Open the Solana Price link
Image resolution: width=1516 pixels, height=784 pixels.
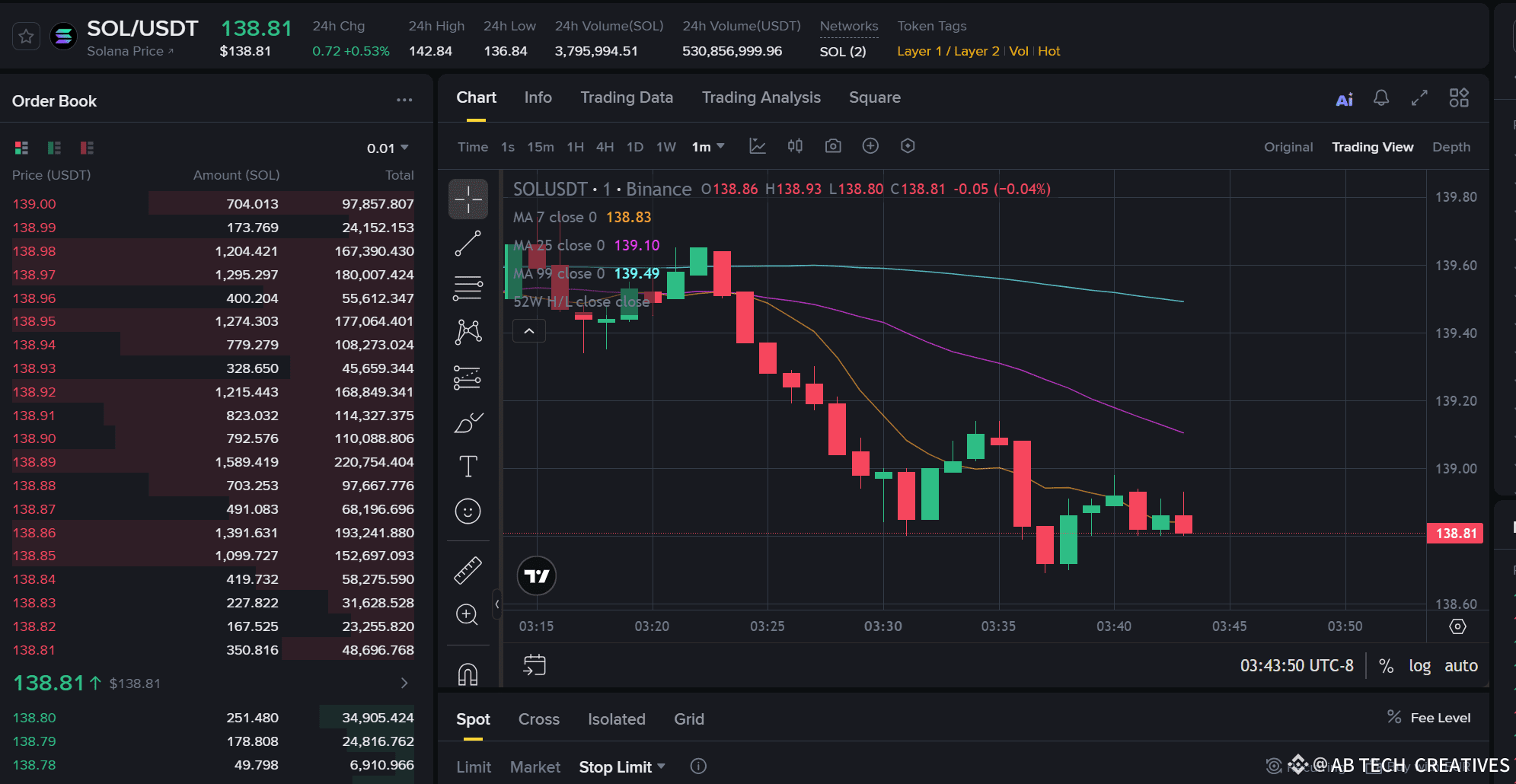[130, 51]
